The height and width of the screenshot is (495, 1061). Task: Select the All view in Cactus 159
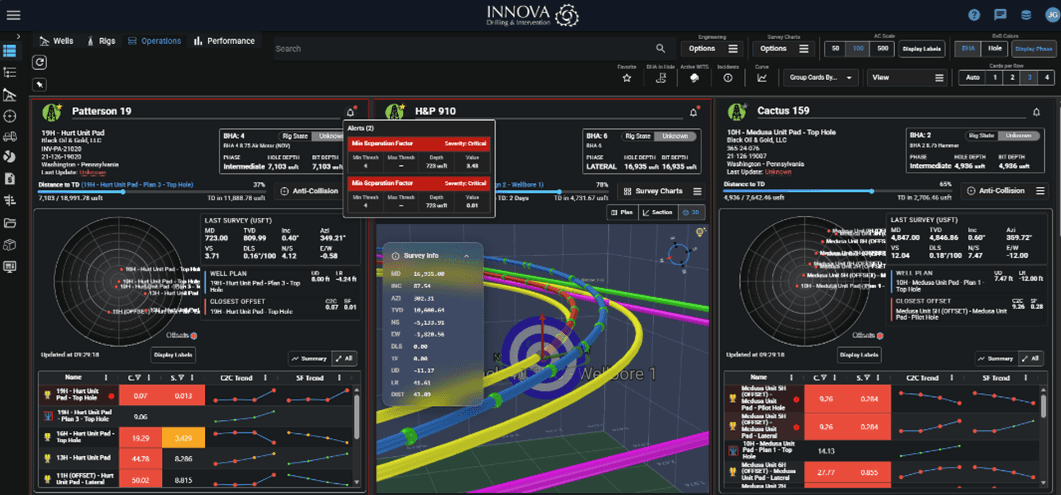click(1029, 358)
